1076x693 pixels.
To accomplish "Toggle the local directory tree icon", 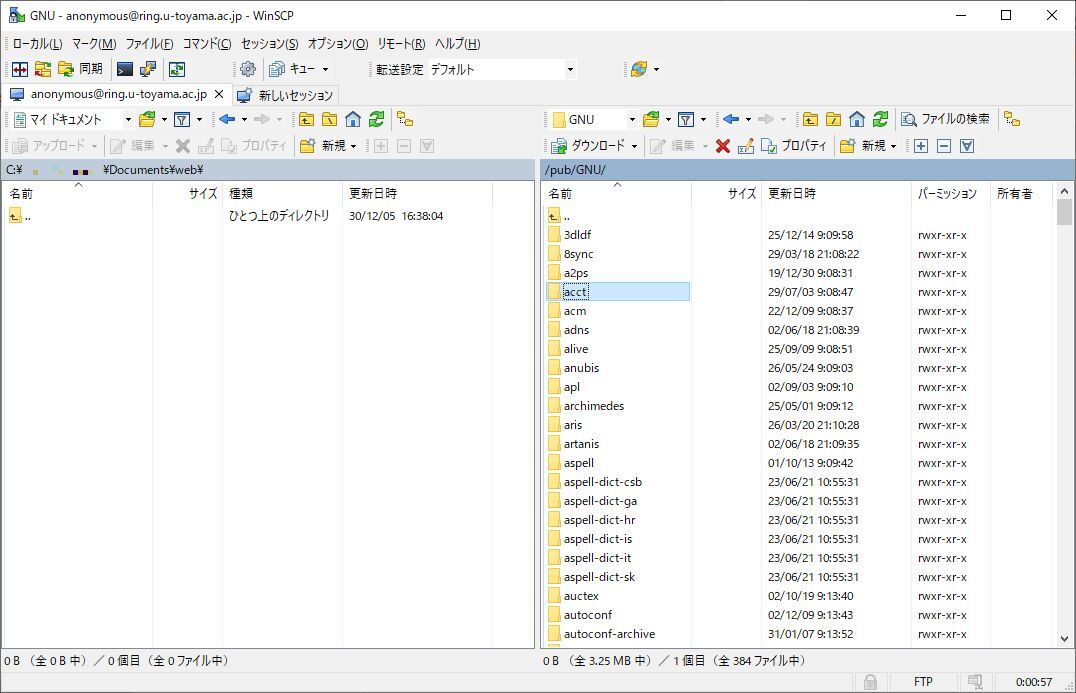I will (405, 119).
